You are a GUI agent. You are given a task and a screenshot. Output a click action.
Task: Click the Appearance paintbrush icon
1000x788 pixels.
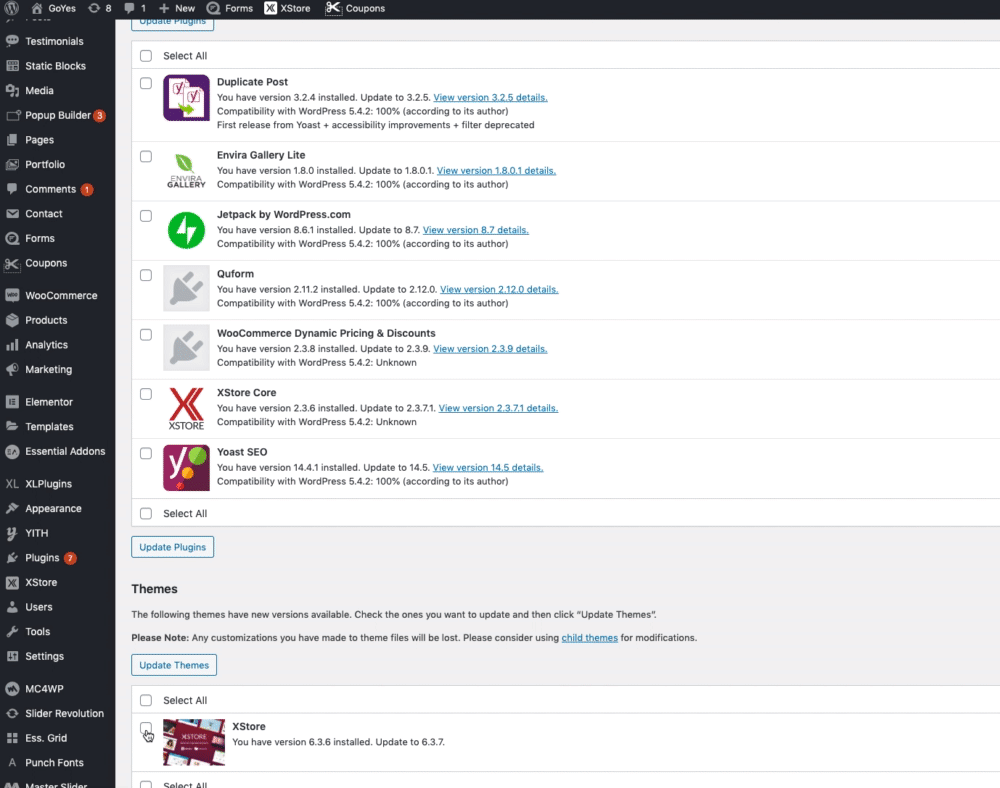point(12,508)
